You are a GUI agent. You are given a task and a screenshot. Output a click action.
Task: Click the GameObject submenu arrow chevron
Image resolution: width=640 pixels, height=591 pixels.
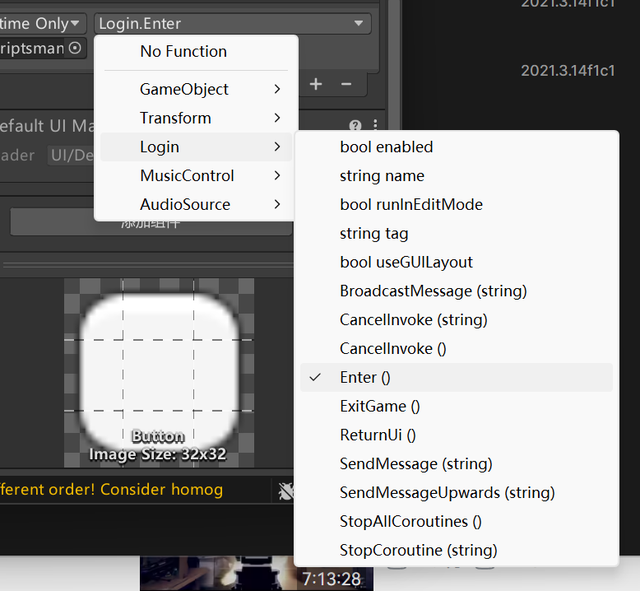coord(277,89)
